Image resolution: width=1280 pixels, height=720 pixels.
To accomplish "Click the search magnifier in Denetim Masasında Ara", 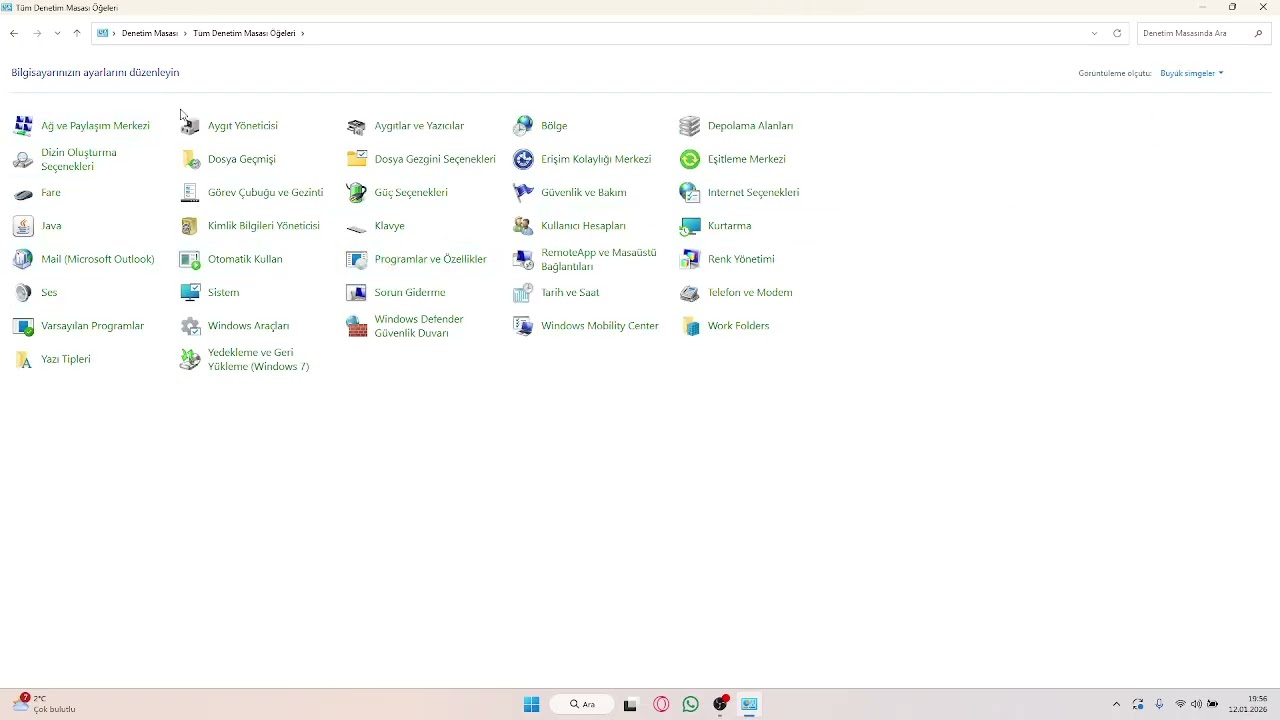I will pyautogui.click(x=1258, y=33).
